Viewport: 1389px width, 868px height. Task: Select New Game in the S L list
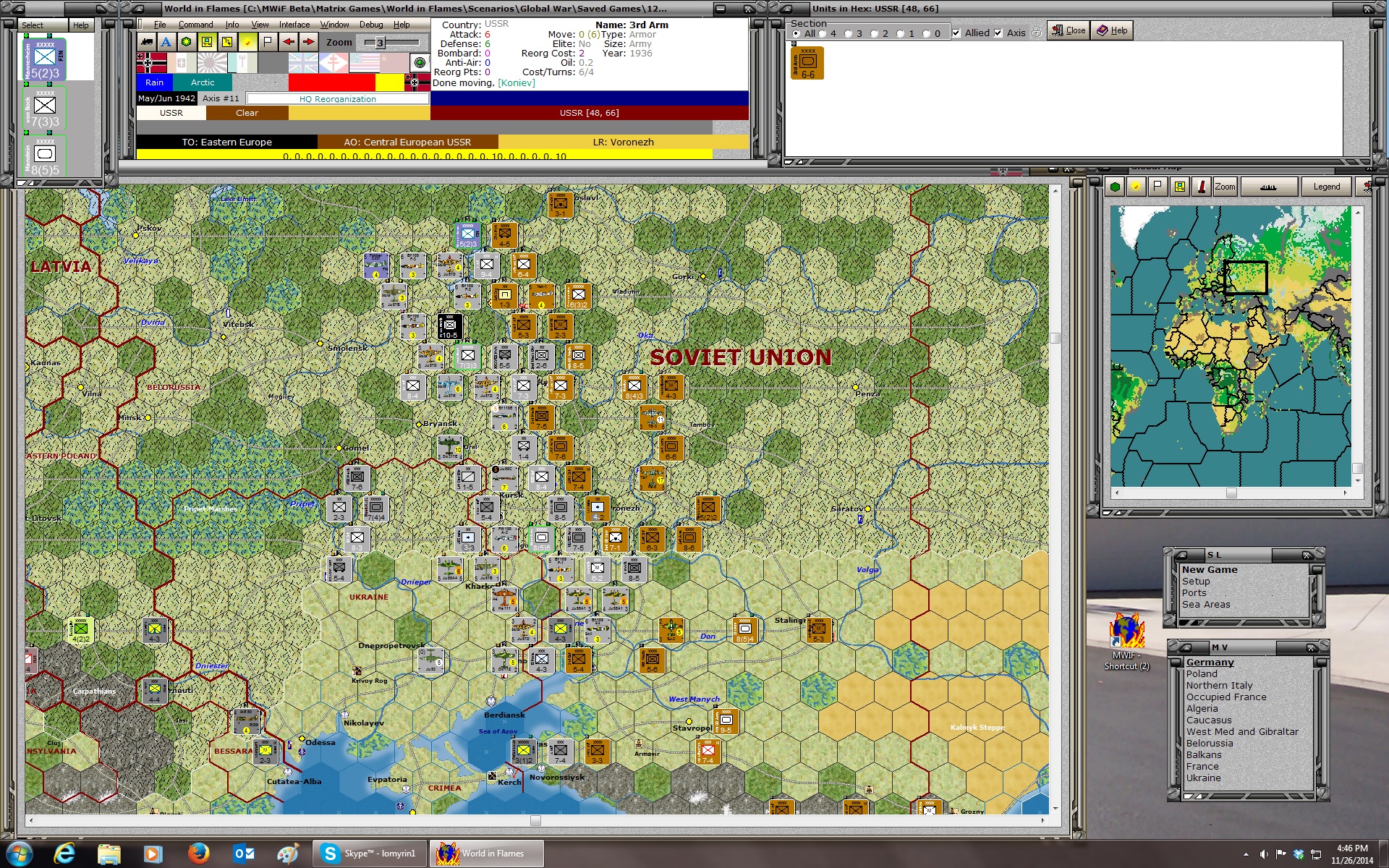coord(1210,570)
